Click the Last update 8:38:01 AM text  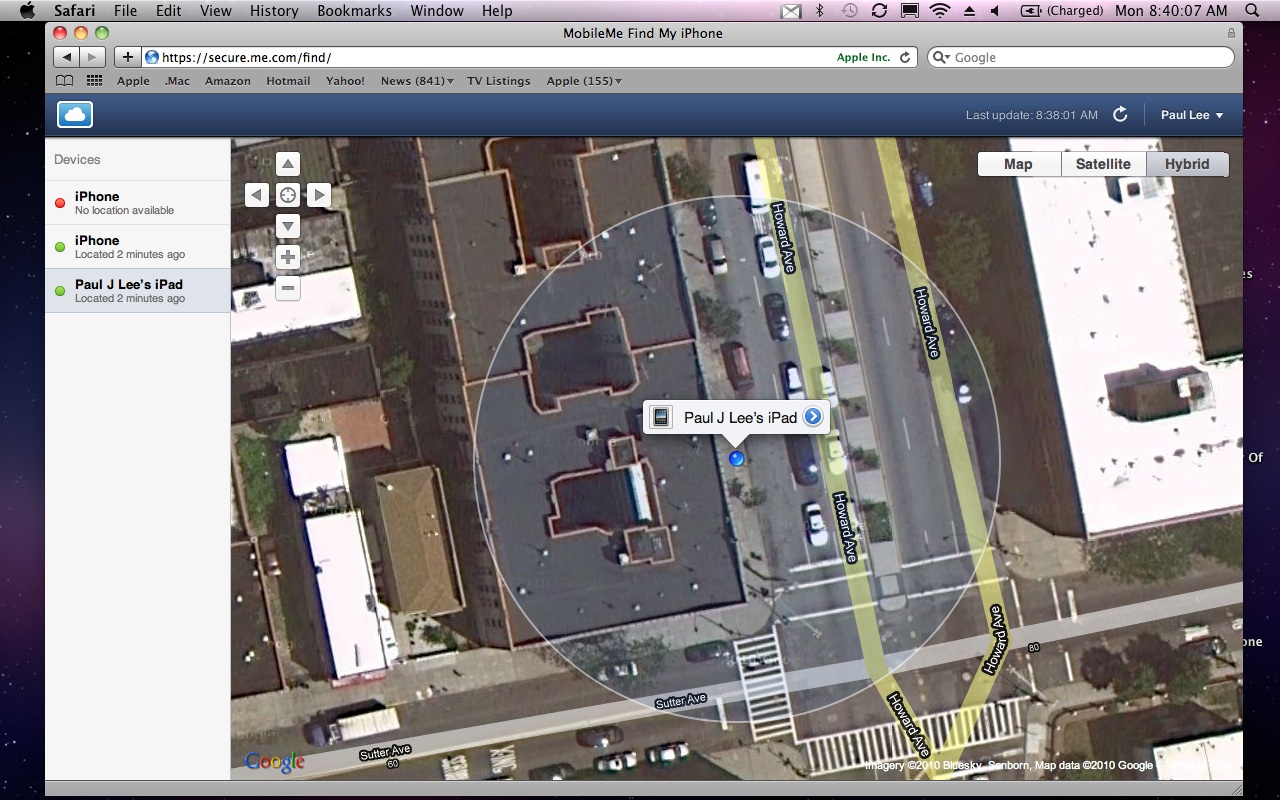[1031, 115]
